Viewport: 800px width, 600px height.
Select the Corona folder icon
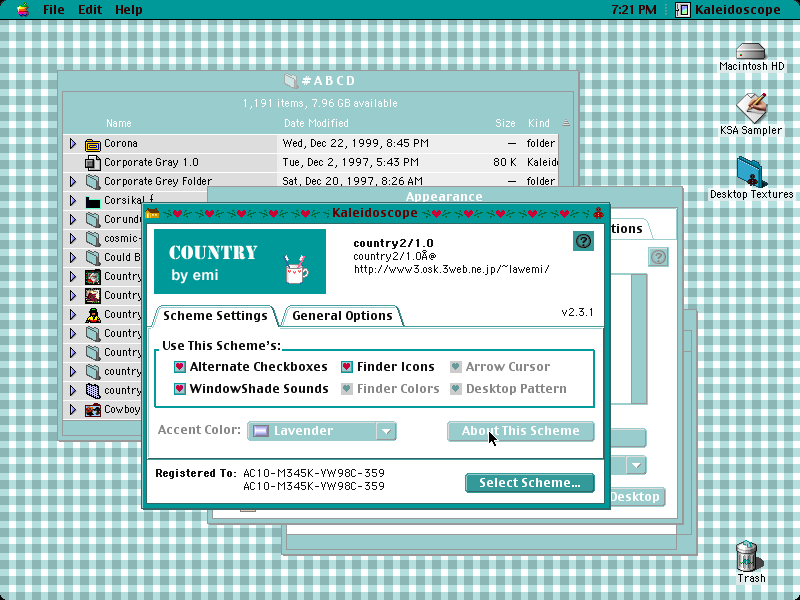(92, 144)
